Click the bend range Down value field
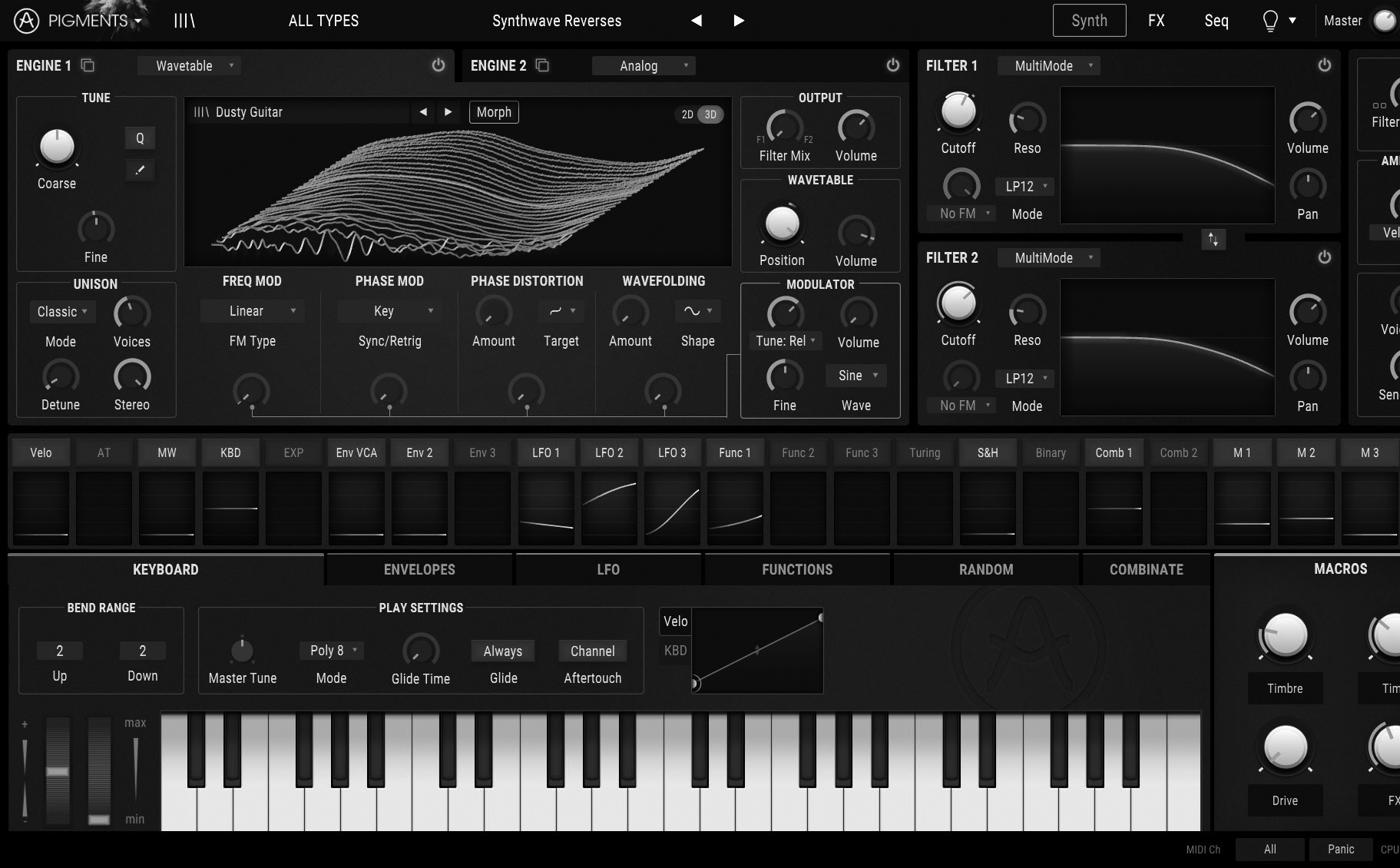The height and width of the screenshot is (868, 1400). pos(142,651)
